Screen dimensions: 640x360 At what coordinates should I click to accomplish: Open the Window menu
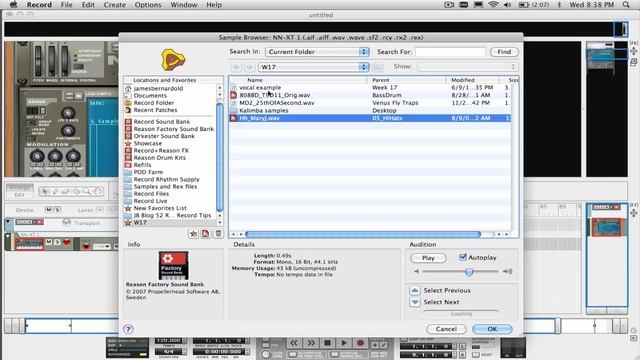184,5
